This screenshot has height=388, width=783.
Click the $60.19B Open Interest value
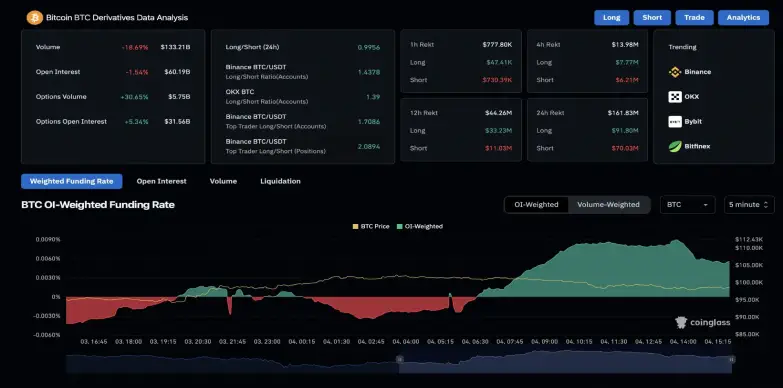[x=177, y=72]
